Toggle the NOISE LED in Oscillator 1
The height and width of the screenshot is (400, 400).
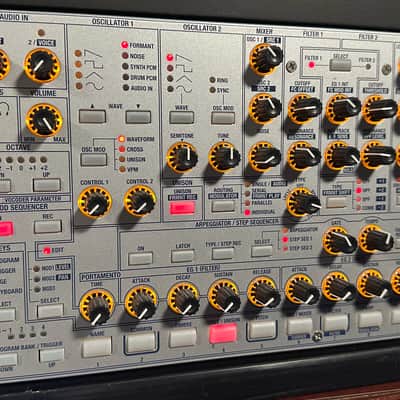pyautogui.click(x=125, y=56)
